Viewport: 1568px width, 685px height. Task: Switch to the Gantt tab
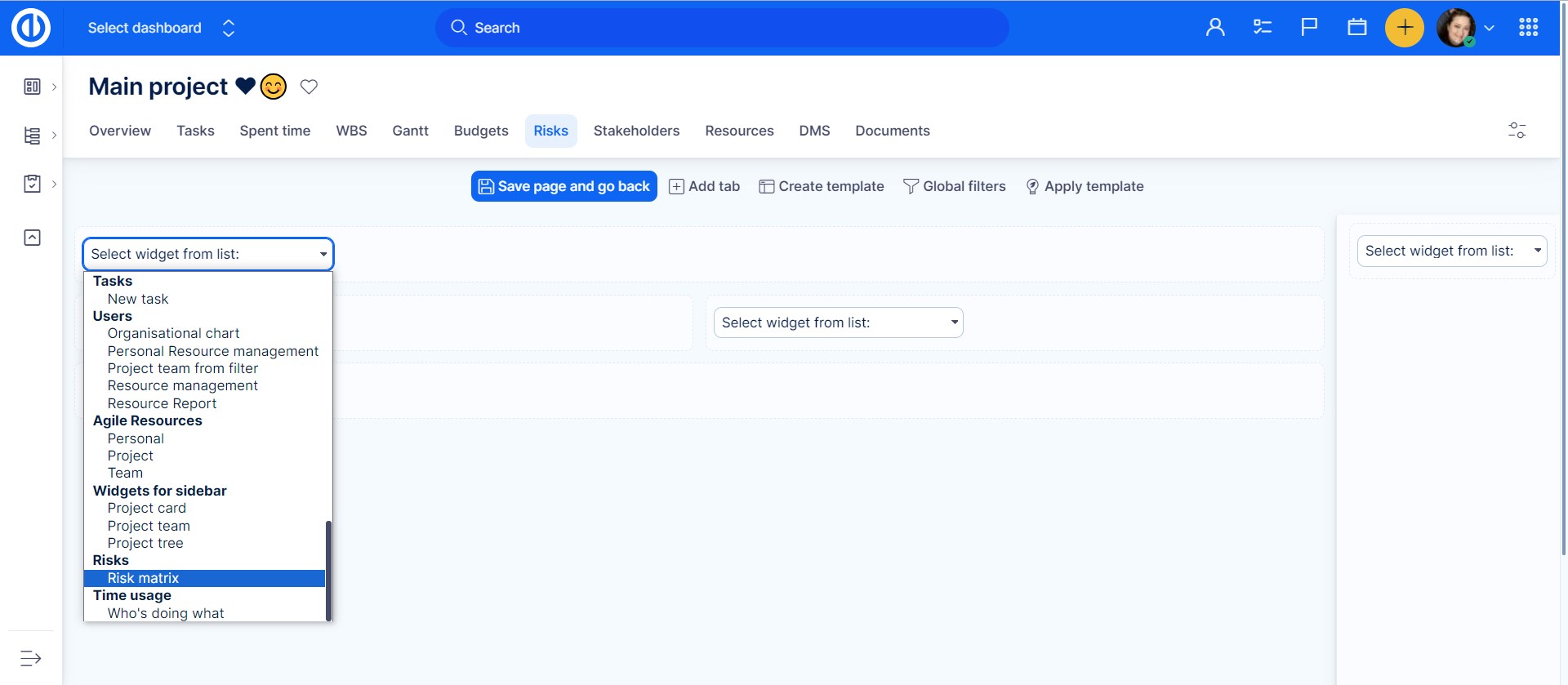pyautogui.click(x=410, y=131)
